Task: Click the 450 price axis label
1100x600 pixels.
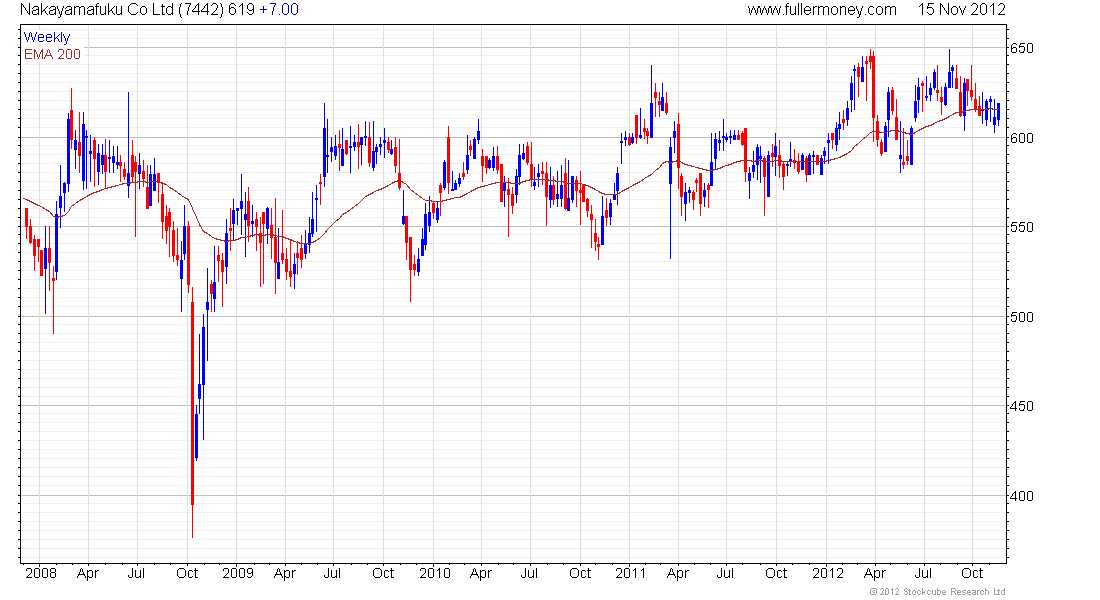Action: [1021, 406]
